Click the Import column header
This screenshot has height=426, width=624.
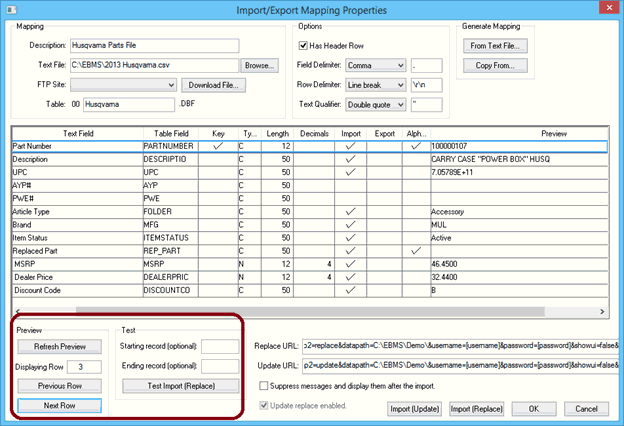pos(351,134)
